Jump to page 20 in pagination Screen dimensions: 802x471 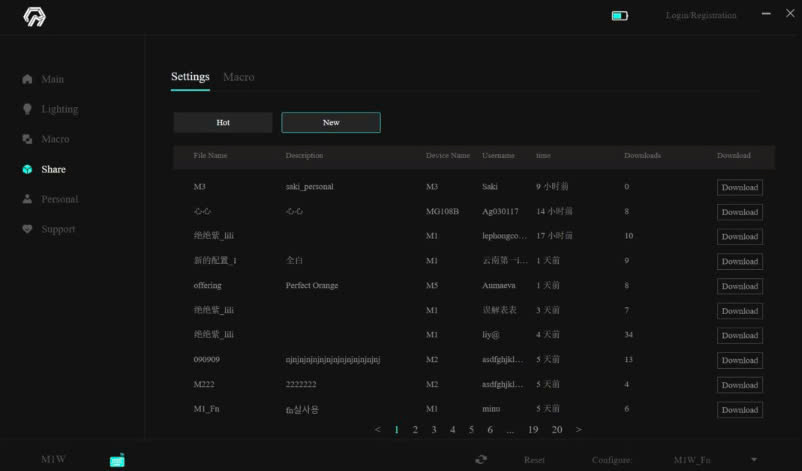coord(557,430)
